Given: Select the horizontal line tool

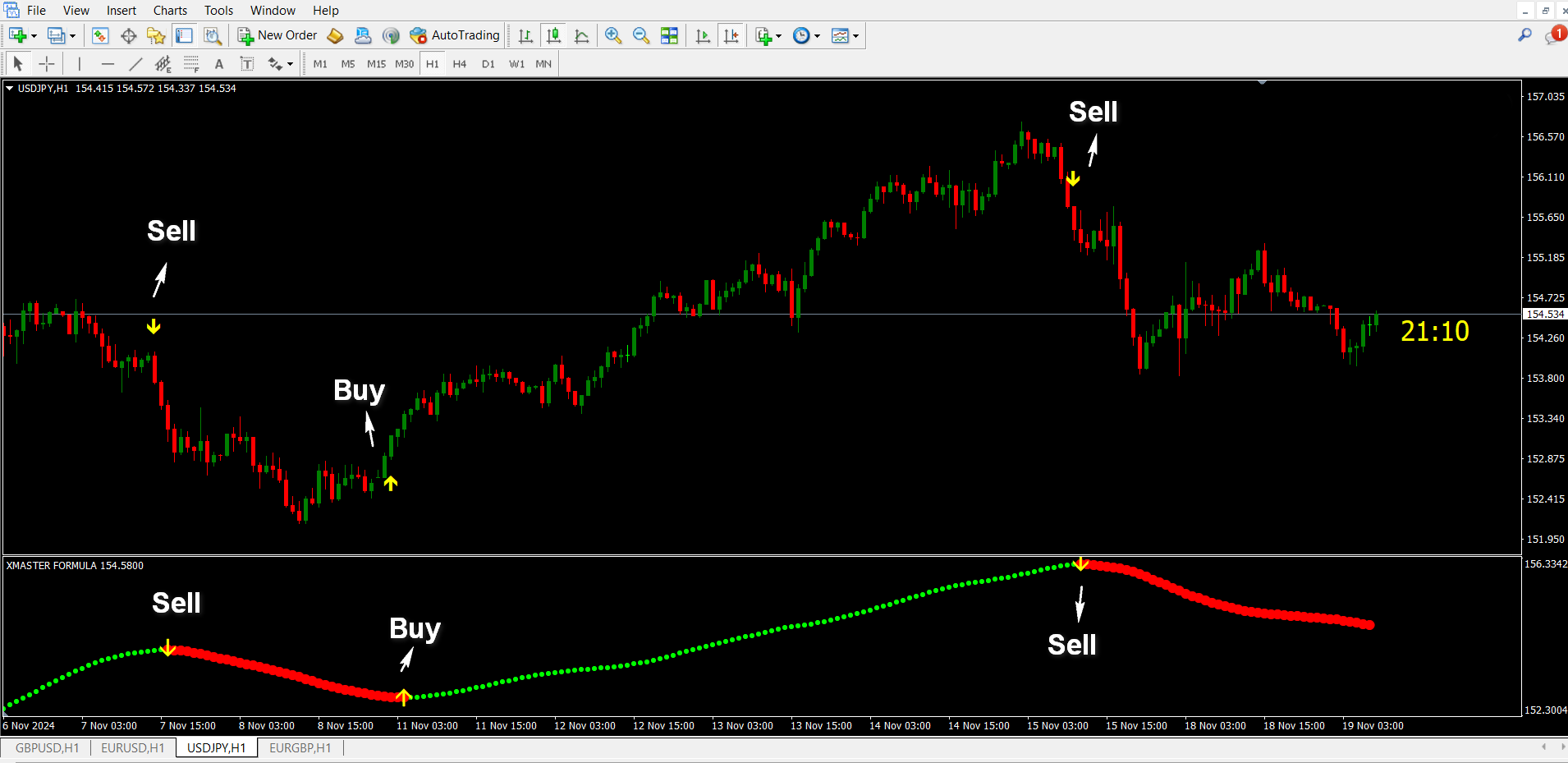Looking at the screenshot, I should [x=108, y=63].
